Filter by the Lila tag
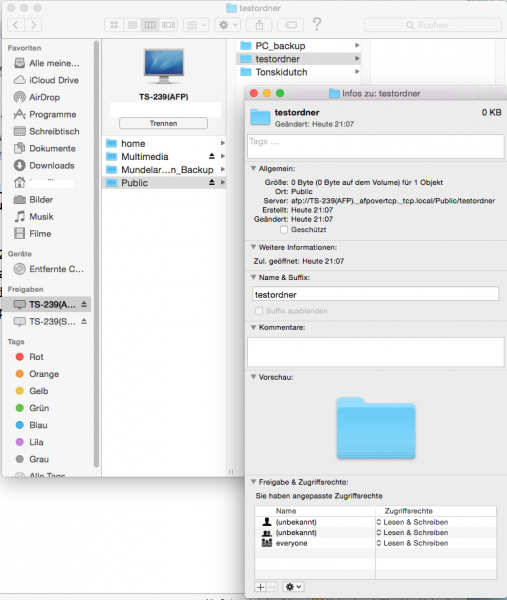The height and width of the screenshot is (600, 507). 29,442
